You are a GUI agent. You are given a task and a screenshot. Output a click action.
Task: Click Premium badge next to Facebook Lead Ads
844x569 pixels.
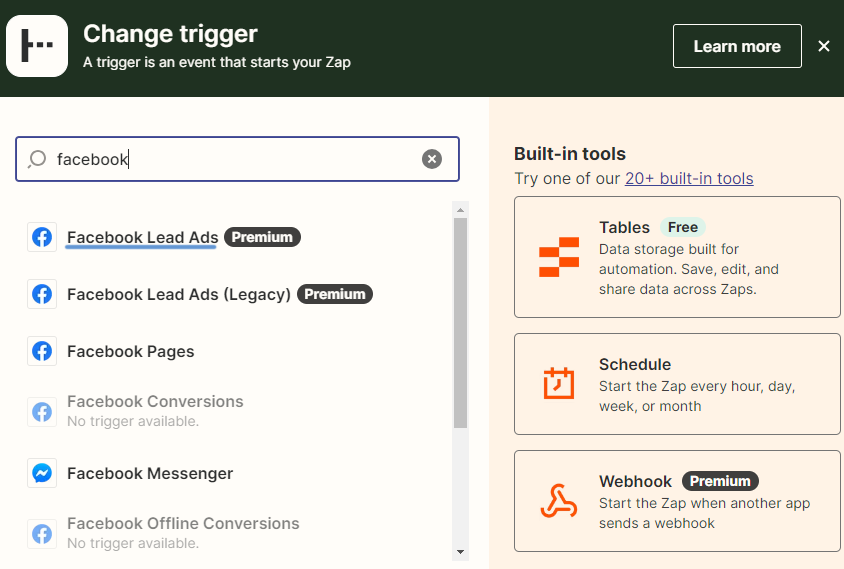coord(262,237)
